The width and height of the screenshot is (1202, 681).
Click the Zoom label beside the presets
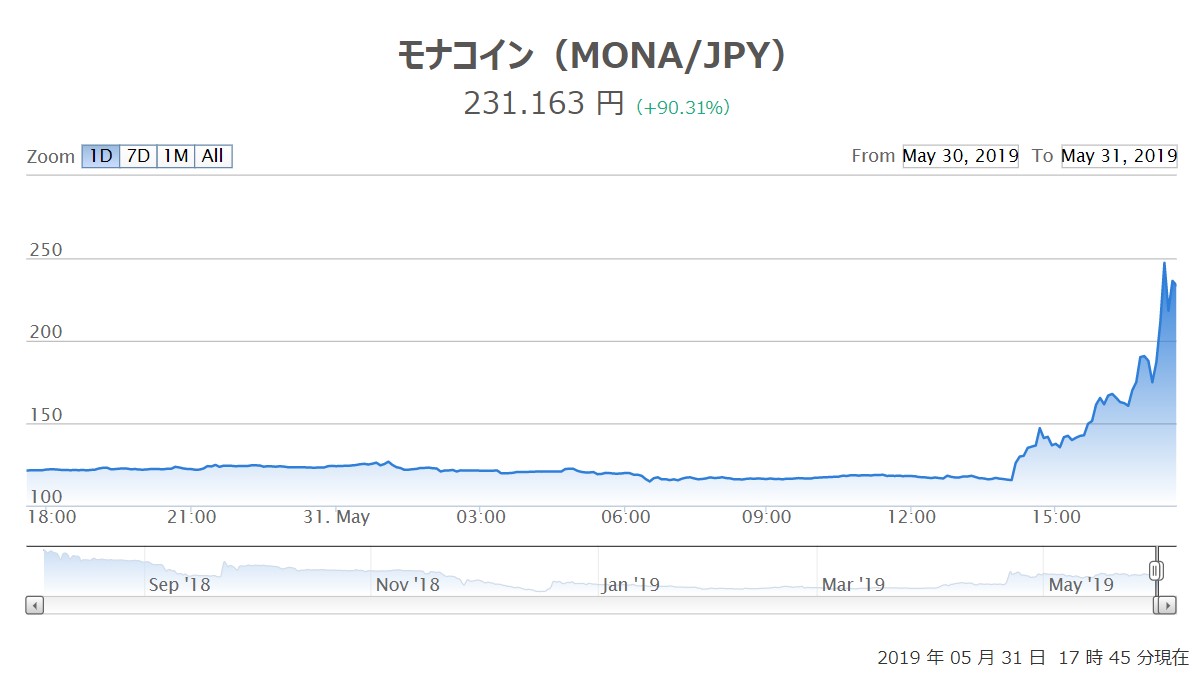(50, 156)
